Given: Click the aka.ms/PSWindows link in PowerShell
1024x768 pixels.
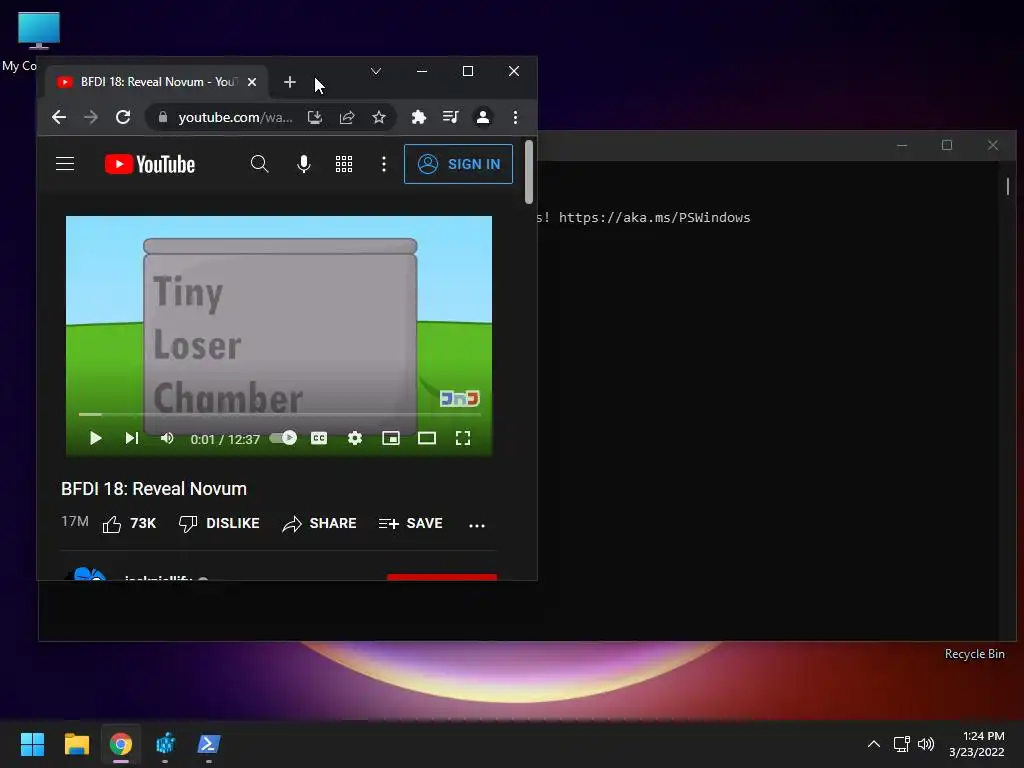Looking at the screenshot, I should [x=654, y=217].
